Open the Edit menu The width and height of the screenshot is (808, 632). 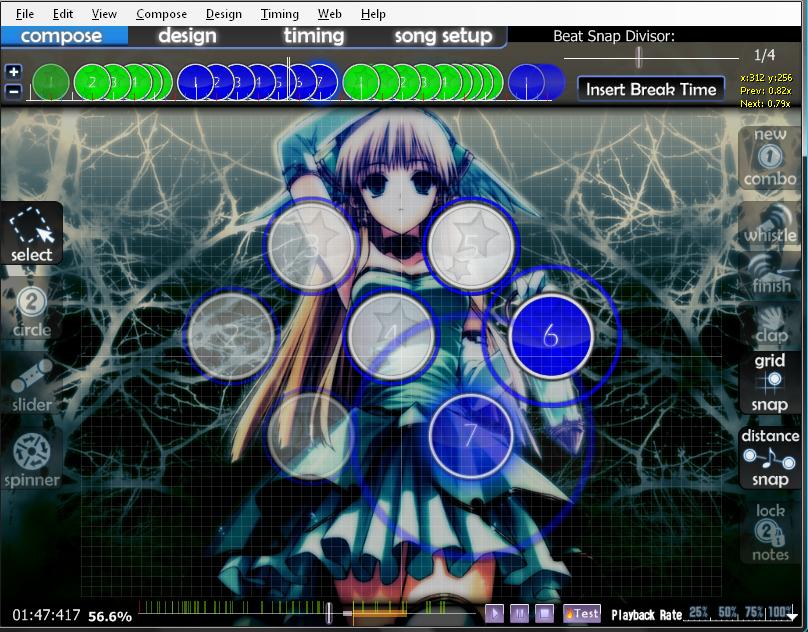(63, 14)
